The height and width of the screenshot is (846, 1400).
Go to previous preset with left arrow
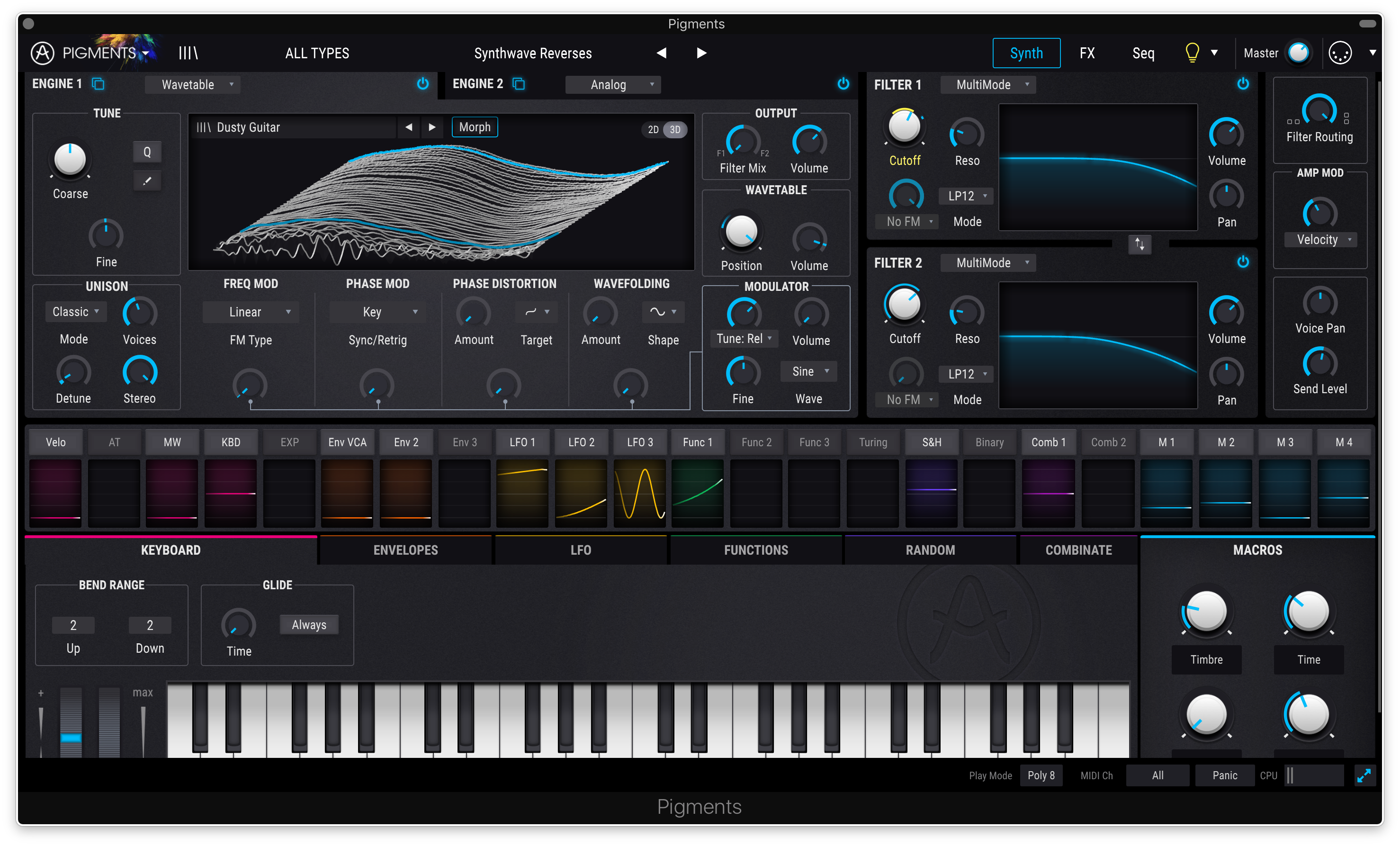661,53
